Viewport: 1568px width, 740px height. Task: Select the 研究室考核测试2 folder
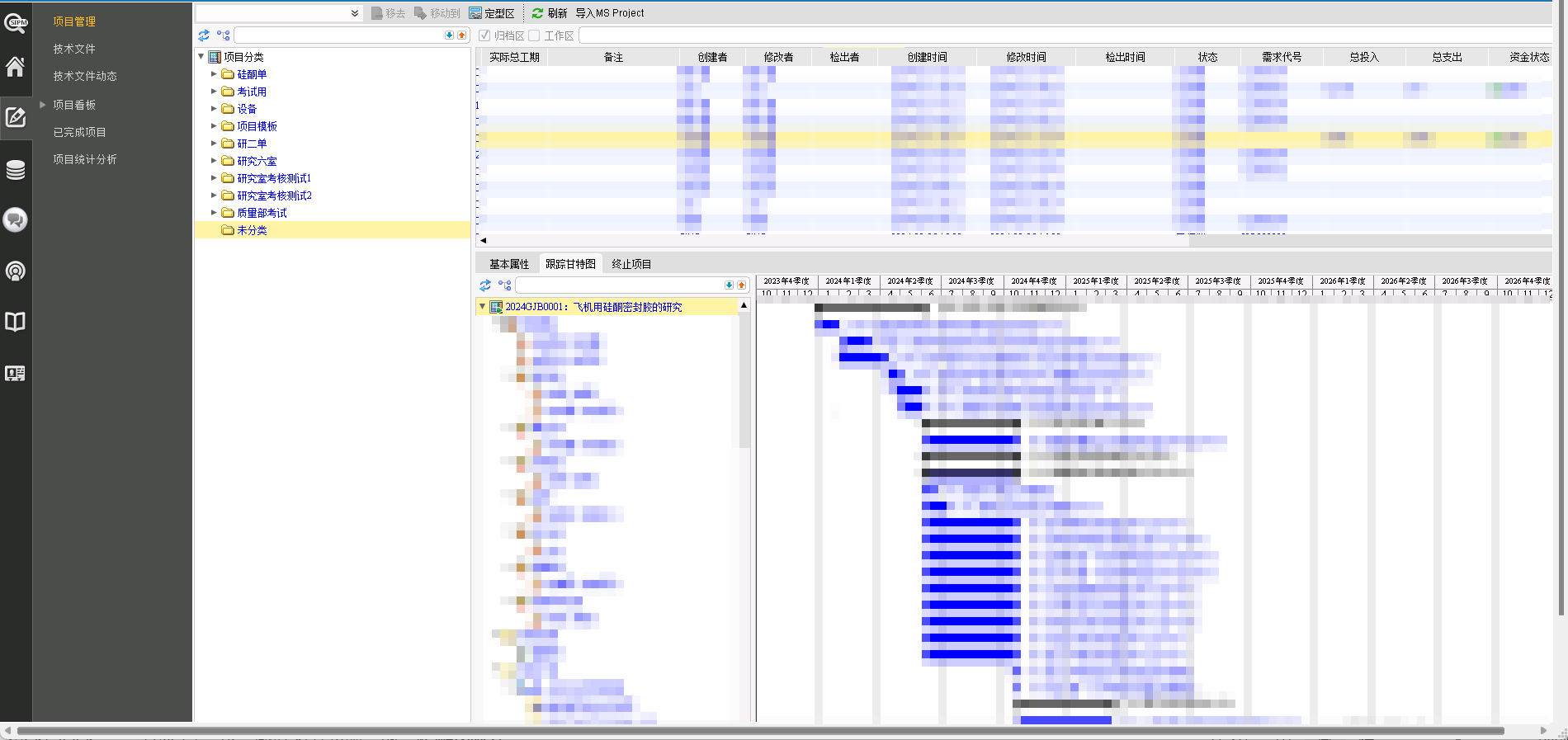[x=274, y=196]
